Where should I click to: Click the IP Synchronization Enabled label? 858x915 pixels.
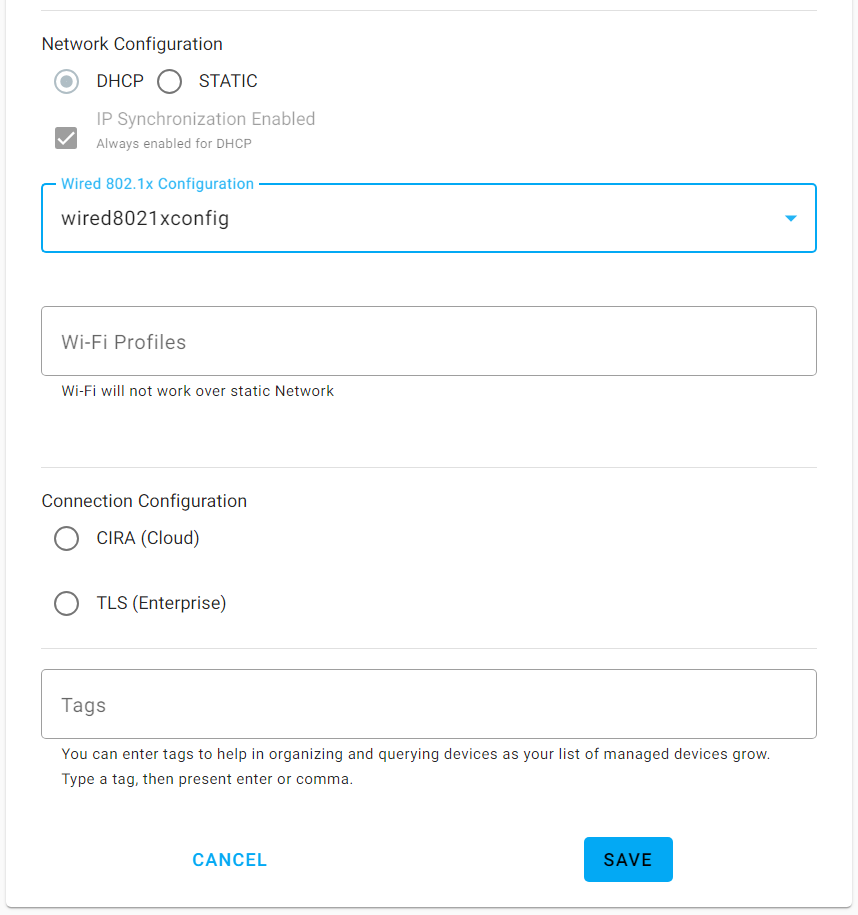point(205,118)
